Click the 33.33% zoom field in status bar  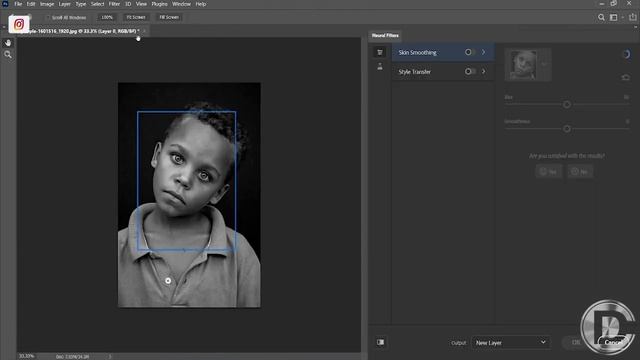[27, 356]
